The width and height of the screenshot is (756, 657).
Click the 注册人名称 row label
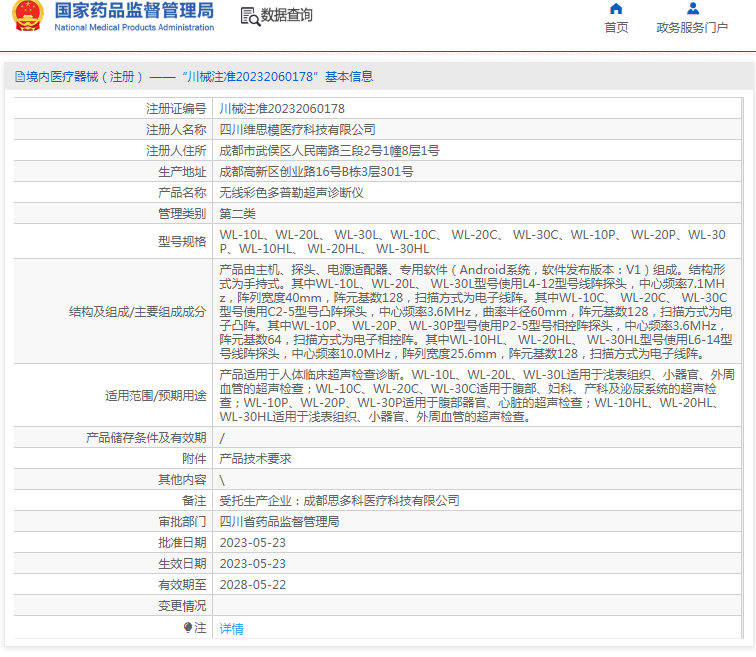pos(176,130)
